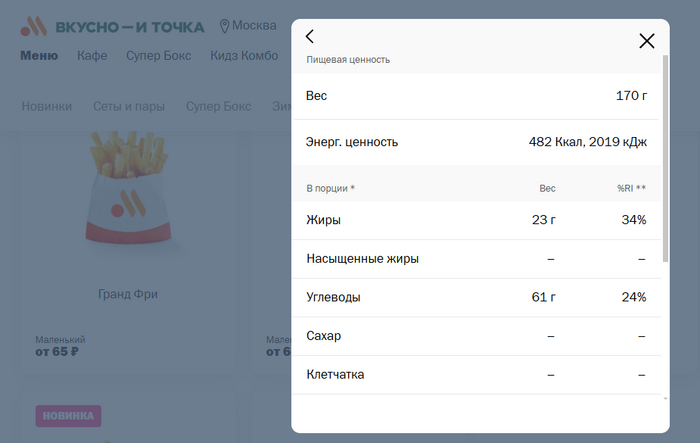The image size is (700, 443).
Task: Select the Сеты и пары category tab
Action: (x=129, y=107)
